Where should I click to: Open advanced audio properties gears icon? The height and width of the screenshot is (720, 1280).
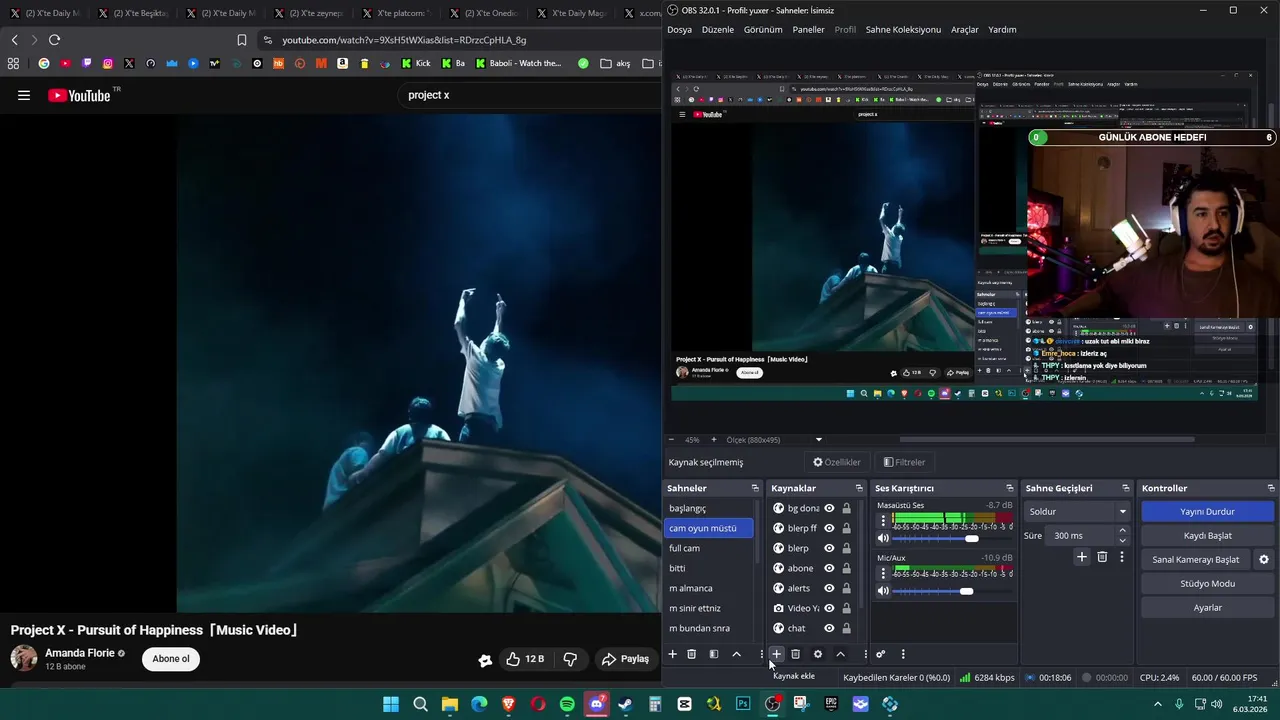881,654
